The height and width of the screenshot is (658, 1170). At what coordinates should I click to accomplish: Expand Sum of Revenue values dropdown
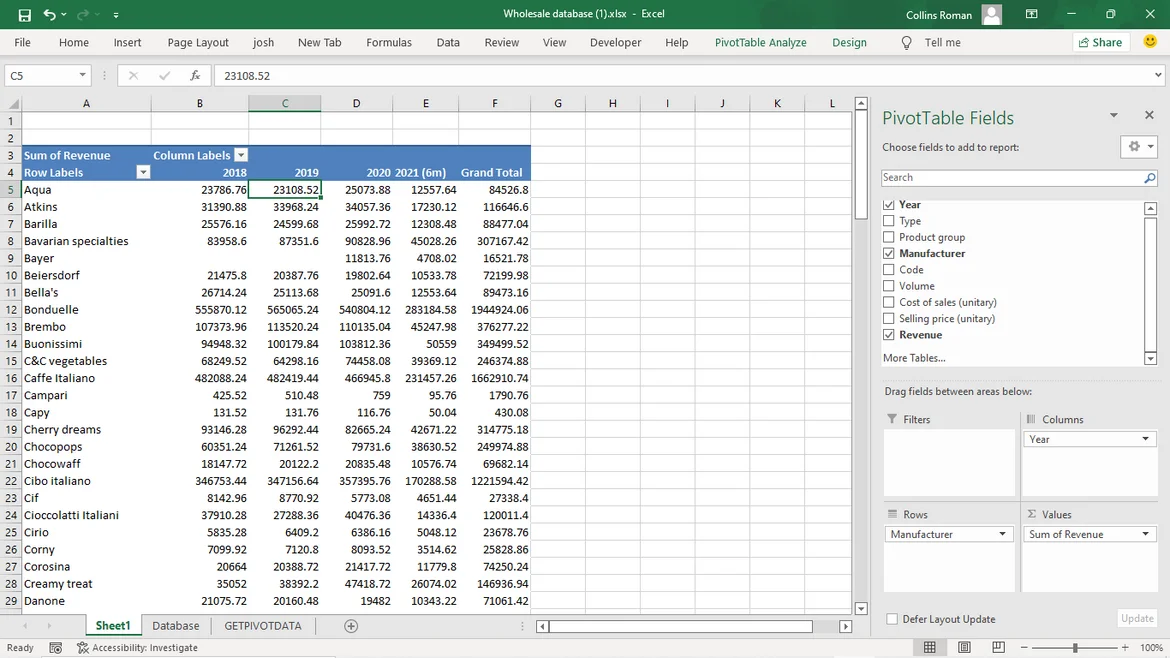1146,534
